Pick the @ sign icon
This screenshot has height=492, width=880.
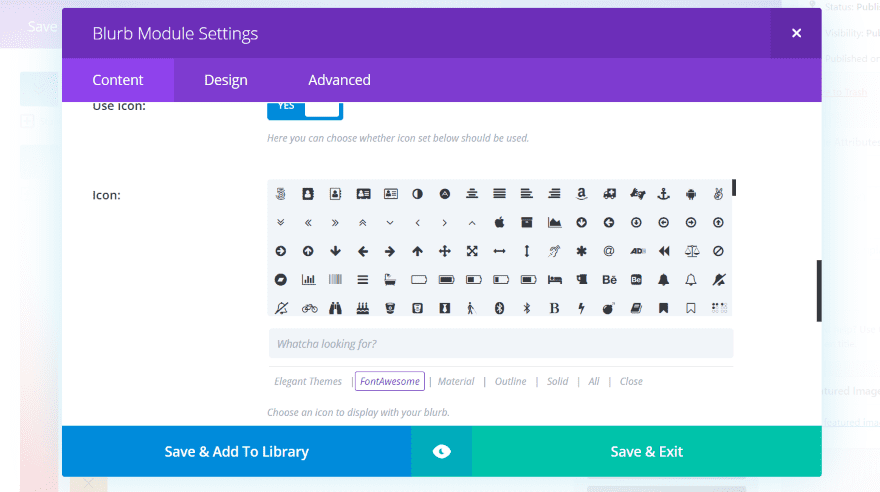coord(609,251)
